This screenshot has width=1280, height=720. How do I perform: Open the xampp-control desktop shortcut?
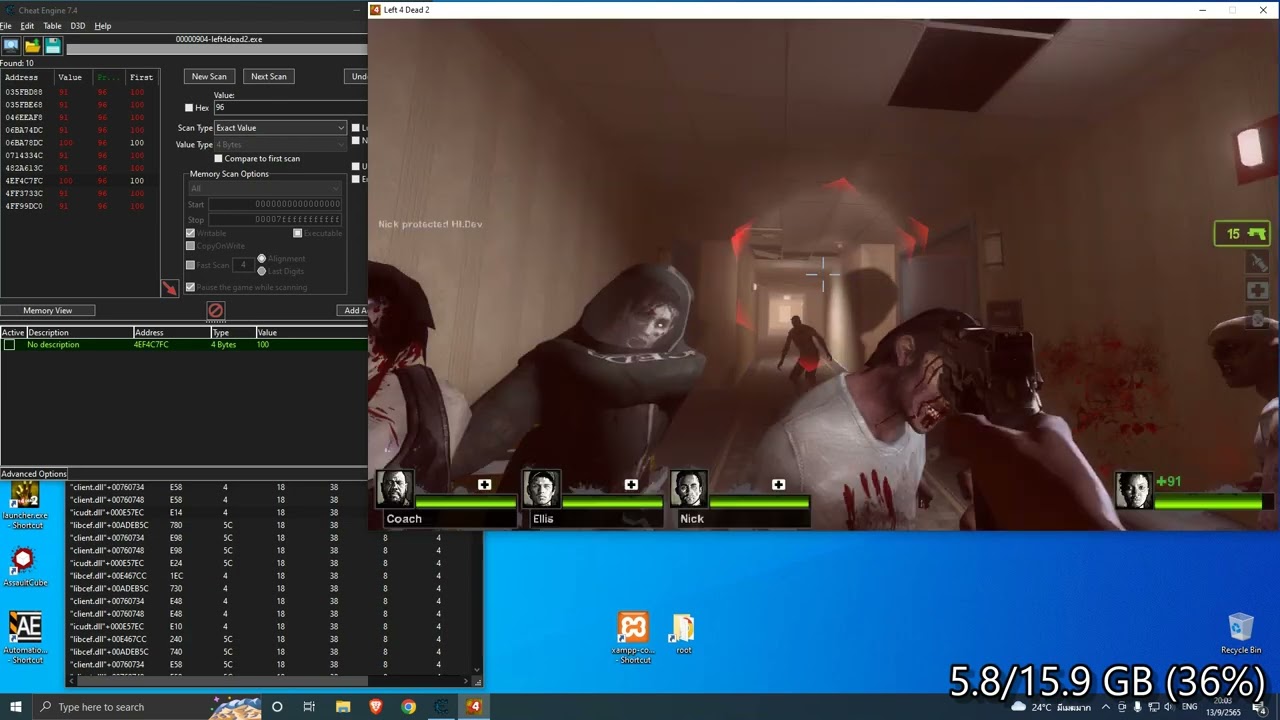(x=633, y=638)
